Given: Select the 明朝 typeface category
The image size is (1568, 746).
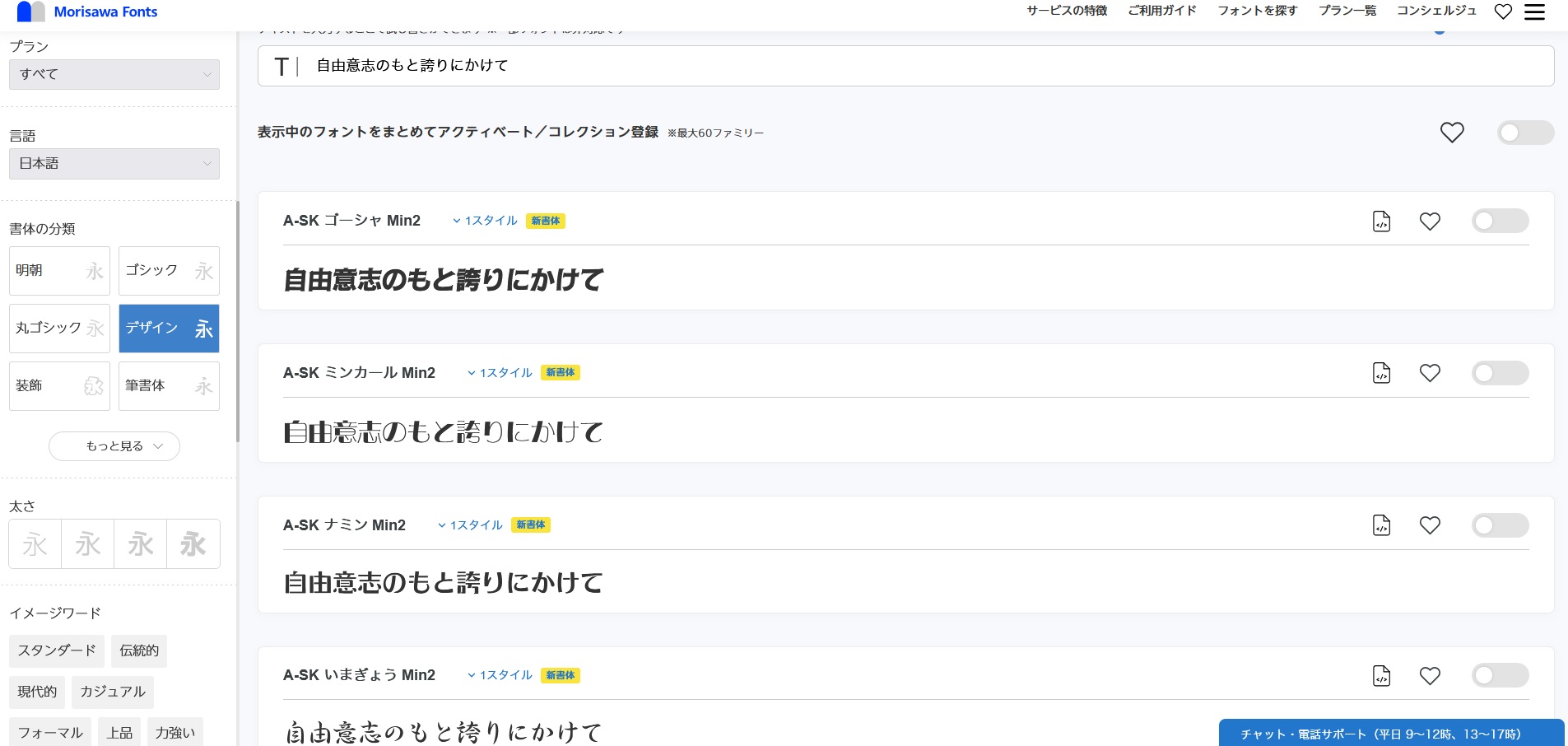Looking at the screenshot, I should (59, 271).
